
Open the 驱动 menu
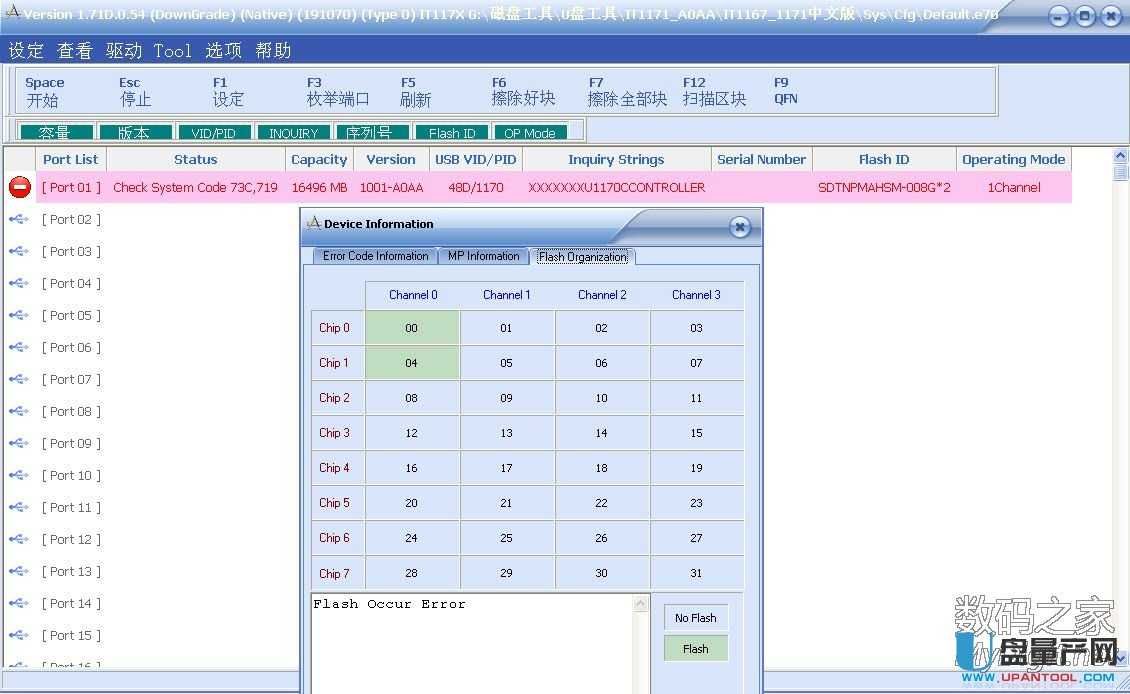click(x=124, y=51)
